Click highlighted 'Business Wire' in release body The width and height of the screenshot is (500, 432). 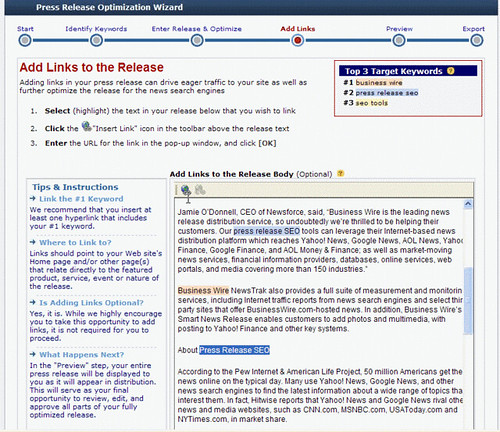[203, 290]
